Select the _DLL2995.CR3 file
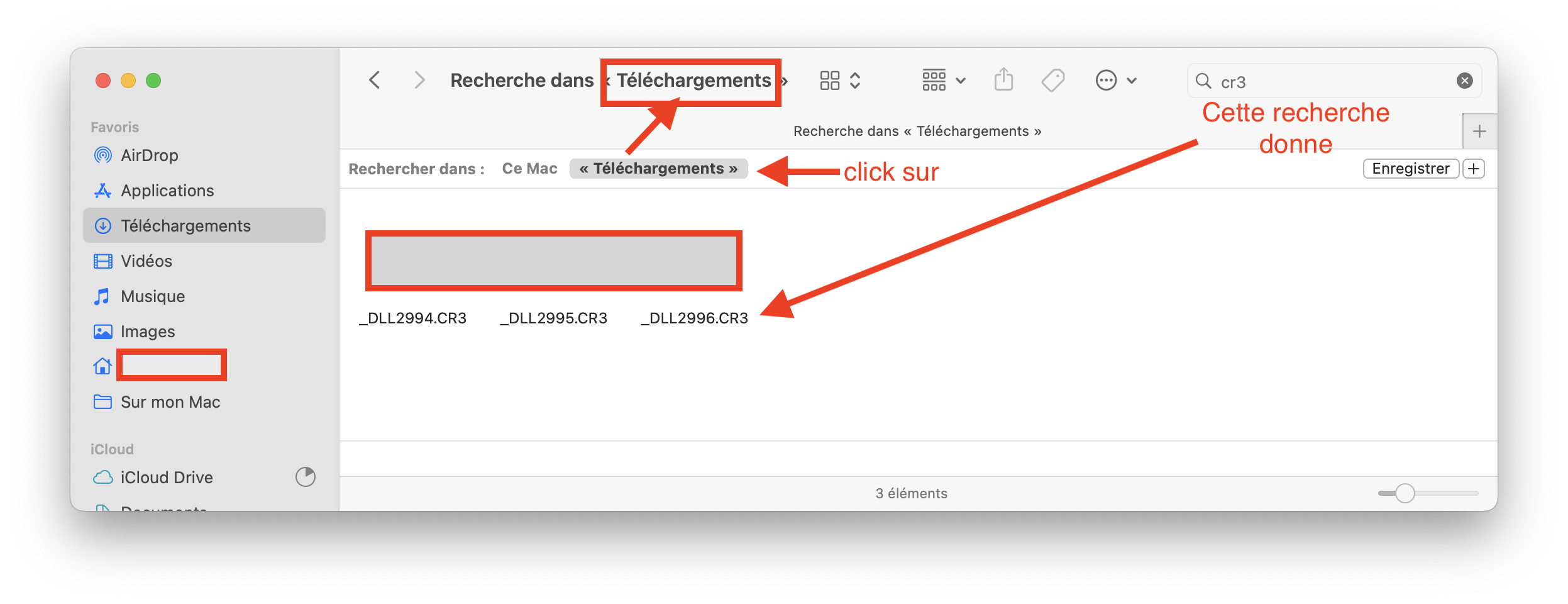Image resolution: width=1568 pixels, height=604 pixels. point(554,318)
